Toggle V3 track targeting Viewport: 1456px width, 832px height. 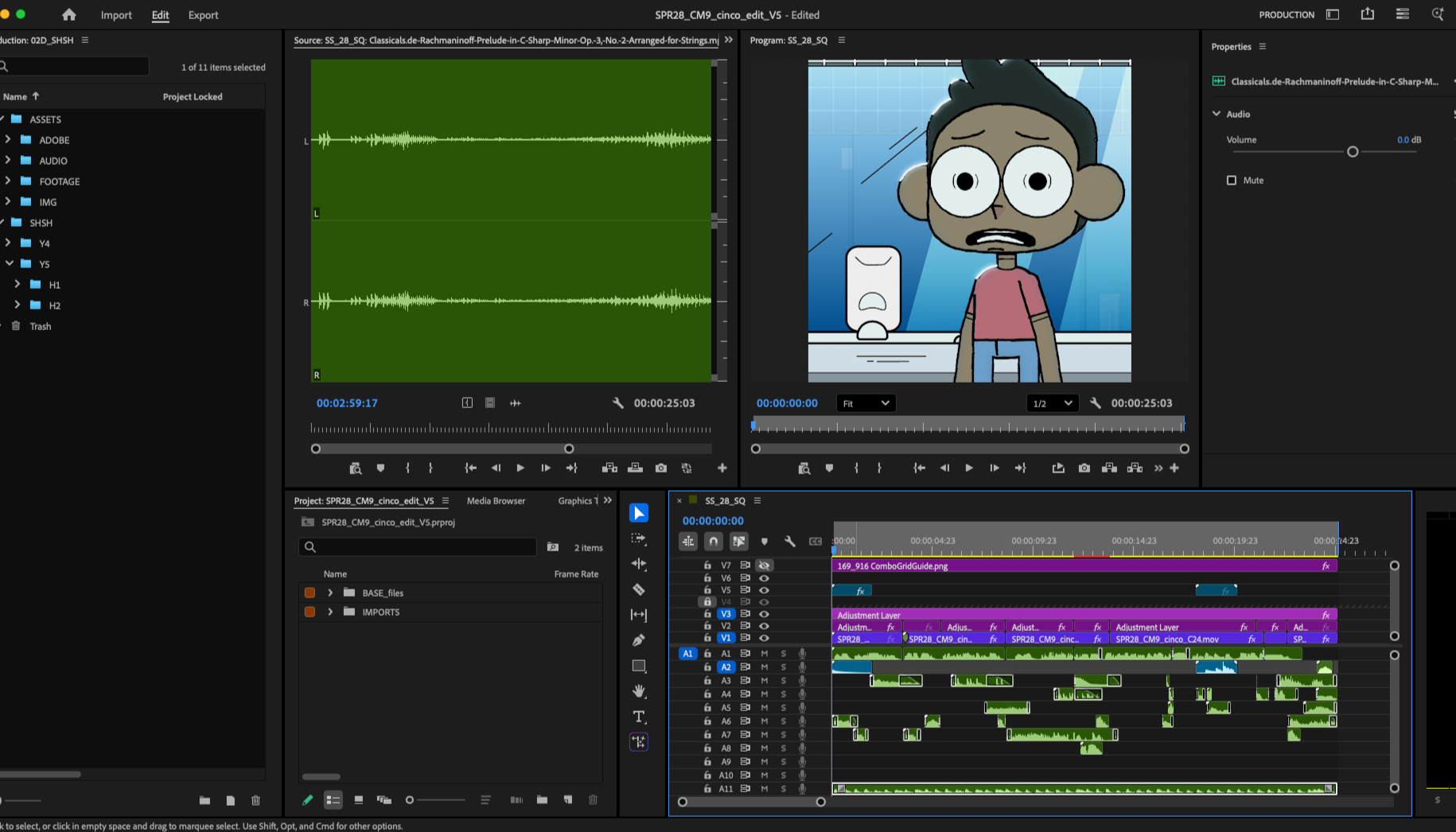coord(726,614)
